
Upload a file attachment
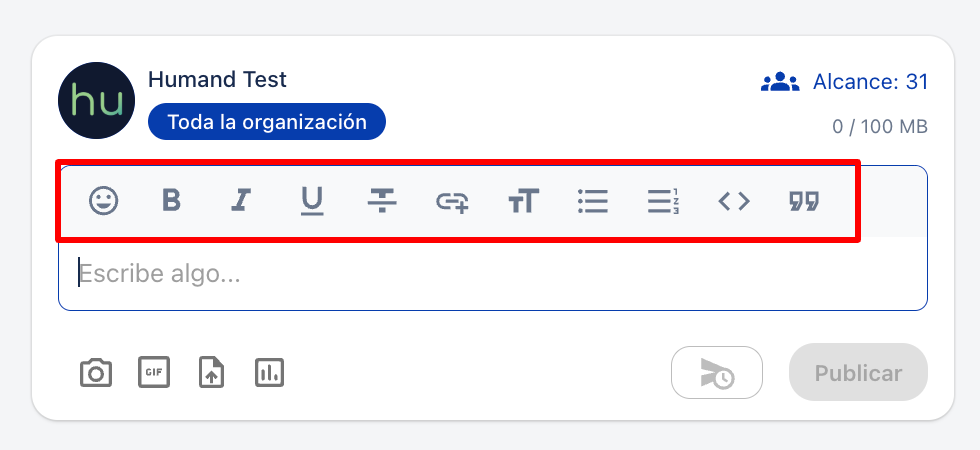point(212,372)
